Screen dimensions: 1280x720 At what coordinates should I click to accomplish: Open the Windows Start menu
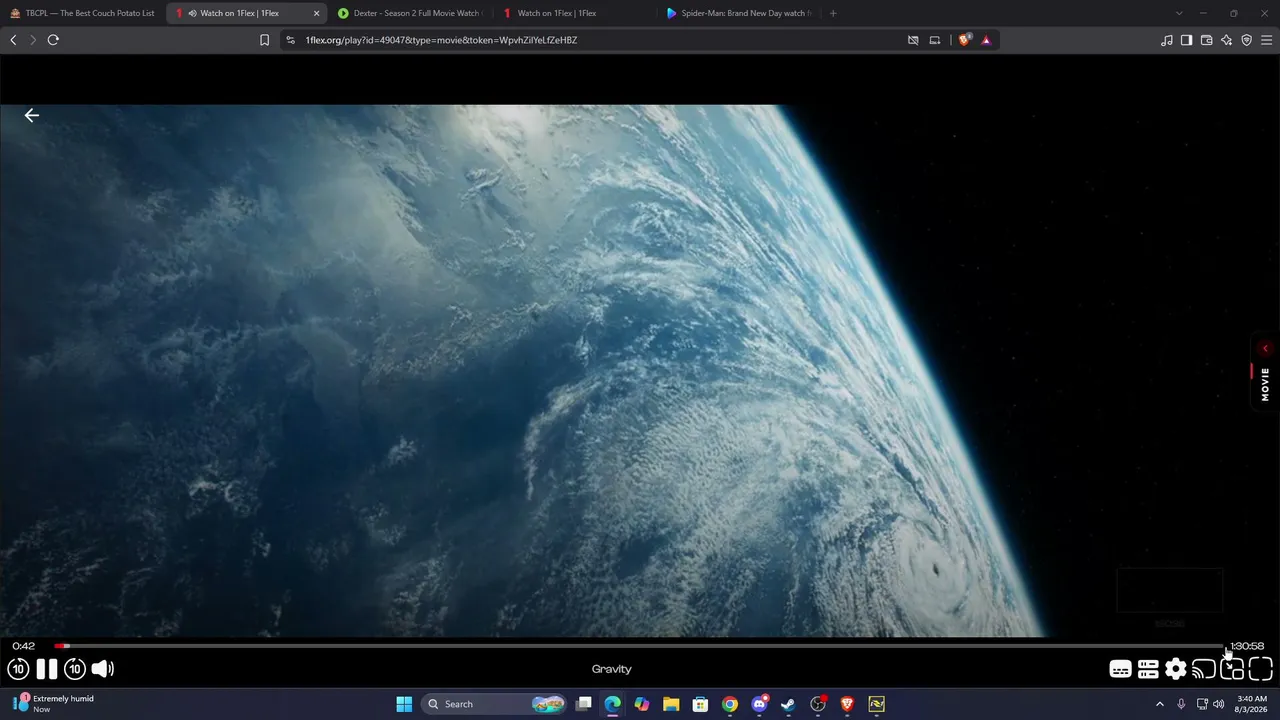pos(404,704)
